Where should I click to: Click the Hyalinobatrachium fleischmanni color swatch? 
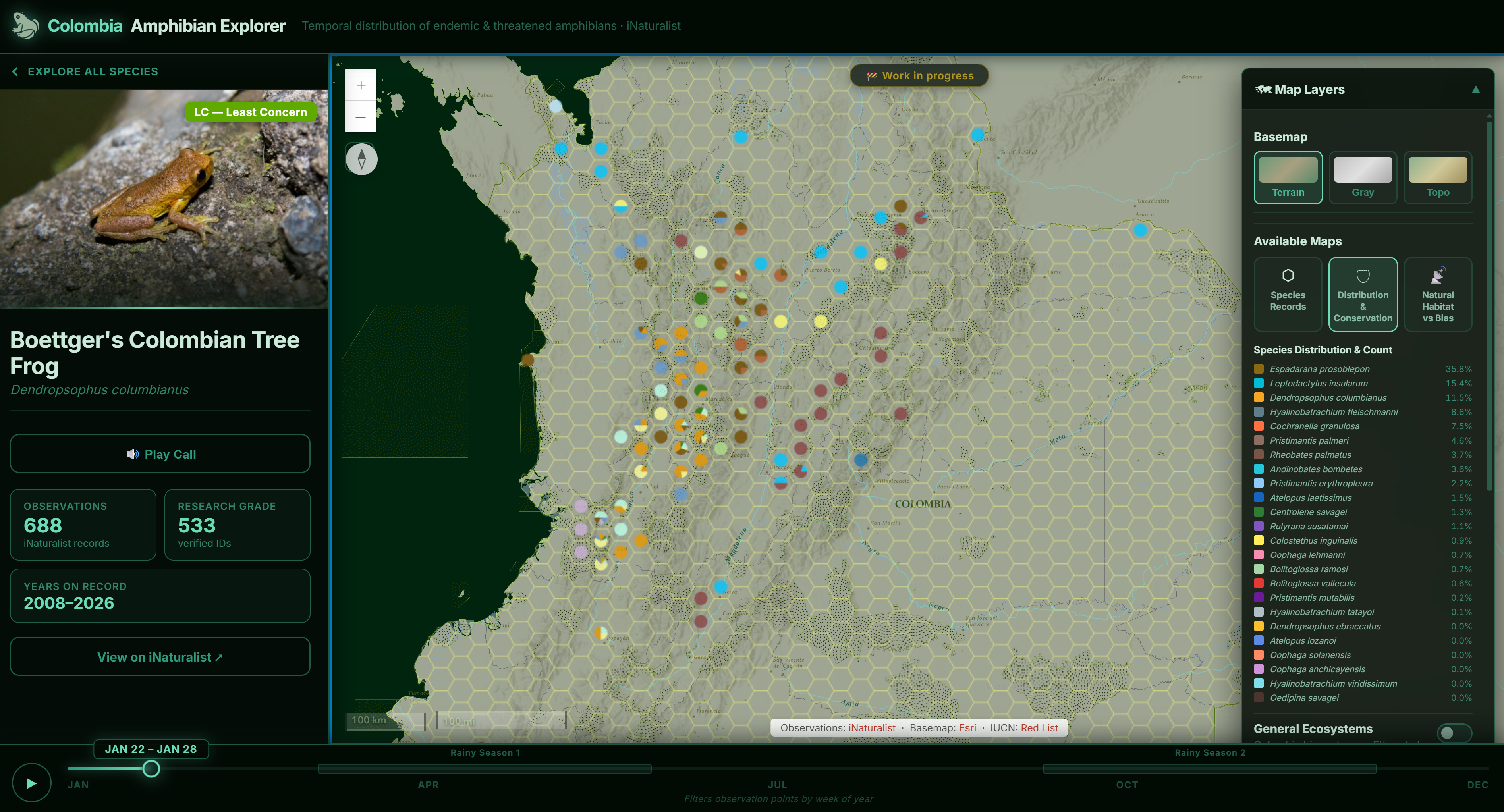(x=1259, y=412)
